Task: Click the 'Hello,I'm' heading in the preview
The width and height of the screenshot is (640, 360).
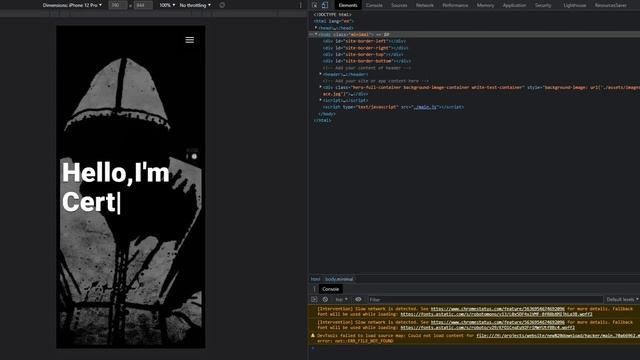Action: coord(116,173)
